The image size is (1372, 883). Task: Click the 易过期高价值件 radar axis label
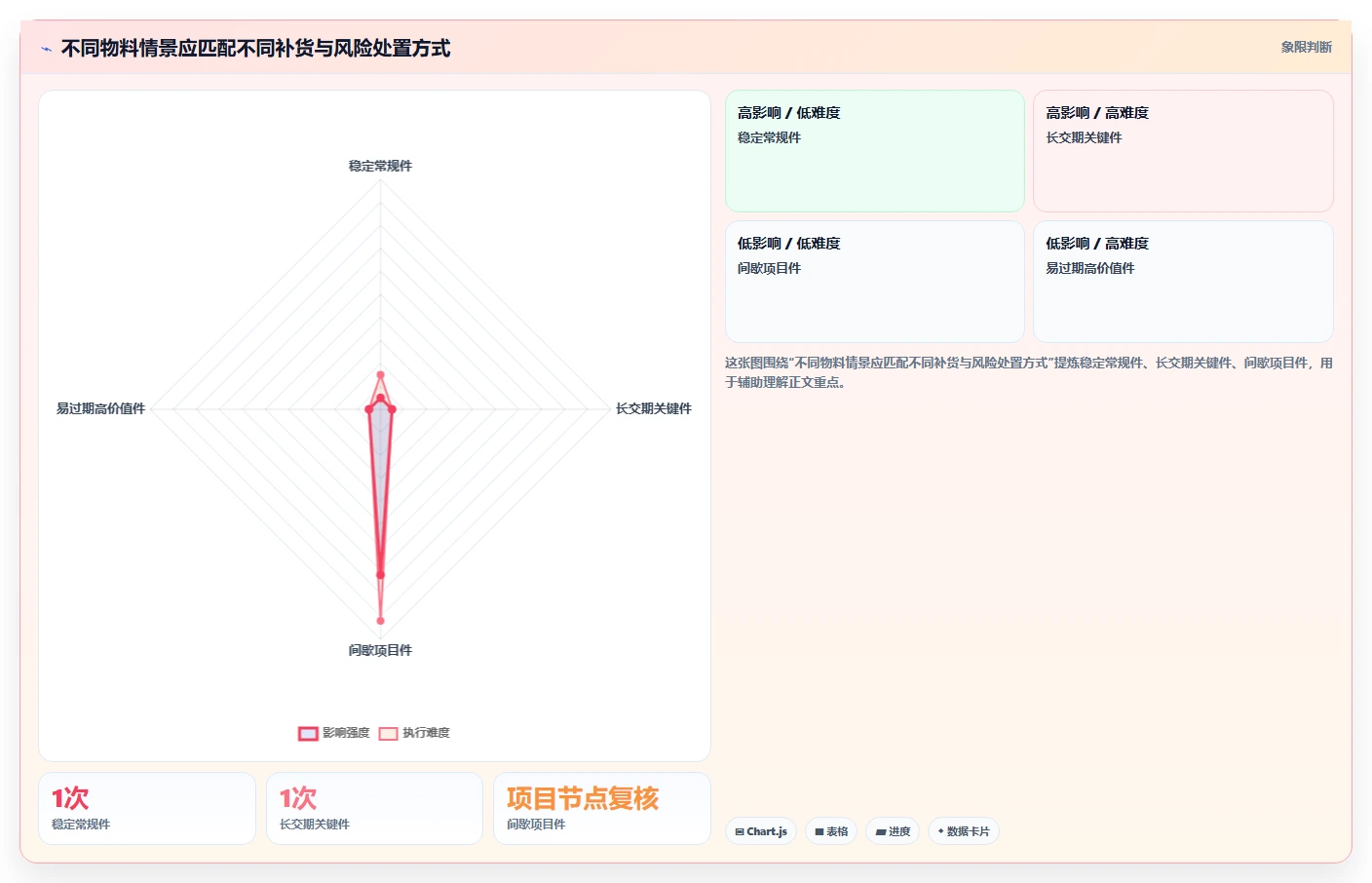[x=100, y=408]
